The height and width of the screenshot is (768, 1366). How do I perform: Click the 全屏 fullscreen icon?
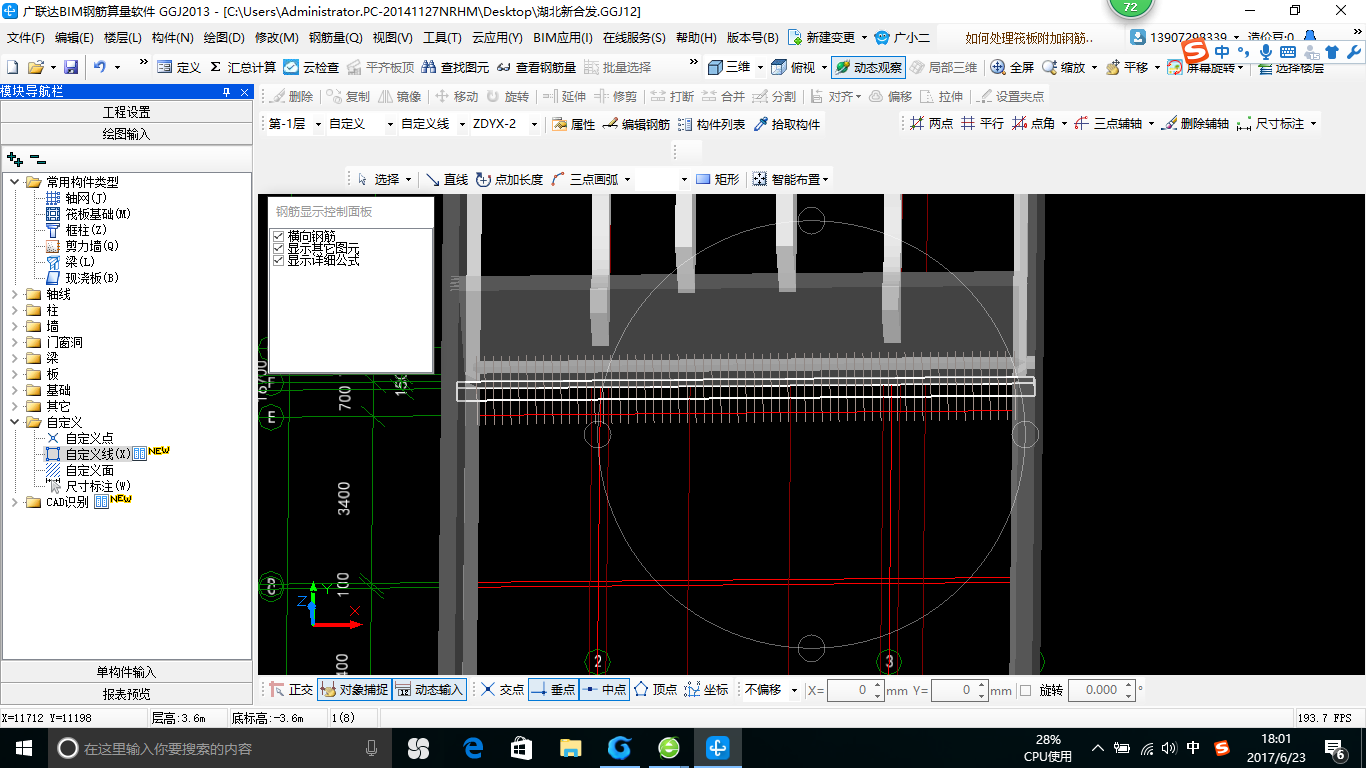click(x=1012, y=67)
